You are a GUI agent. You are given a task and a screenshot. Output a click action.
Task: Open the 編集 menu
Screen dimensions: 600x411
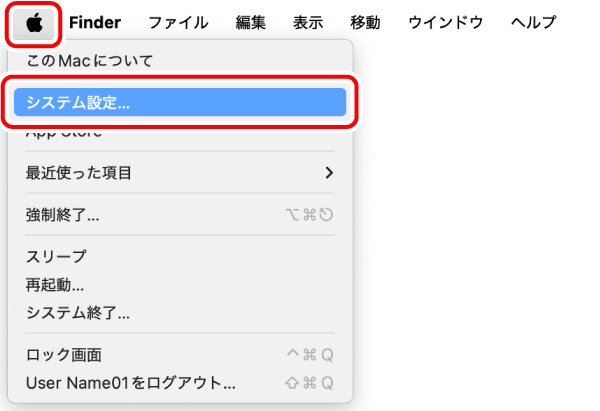pyautogui.click(x=251, y=23)
